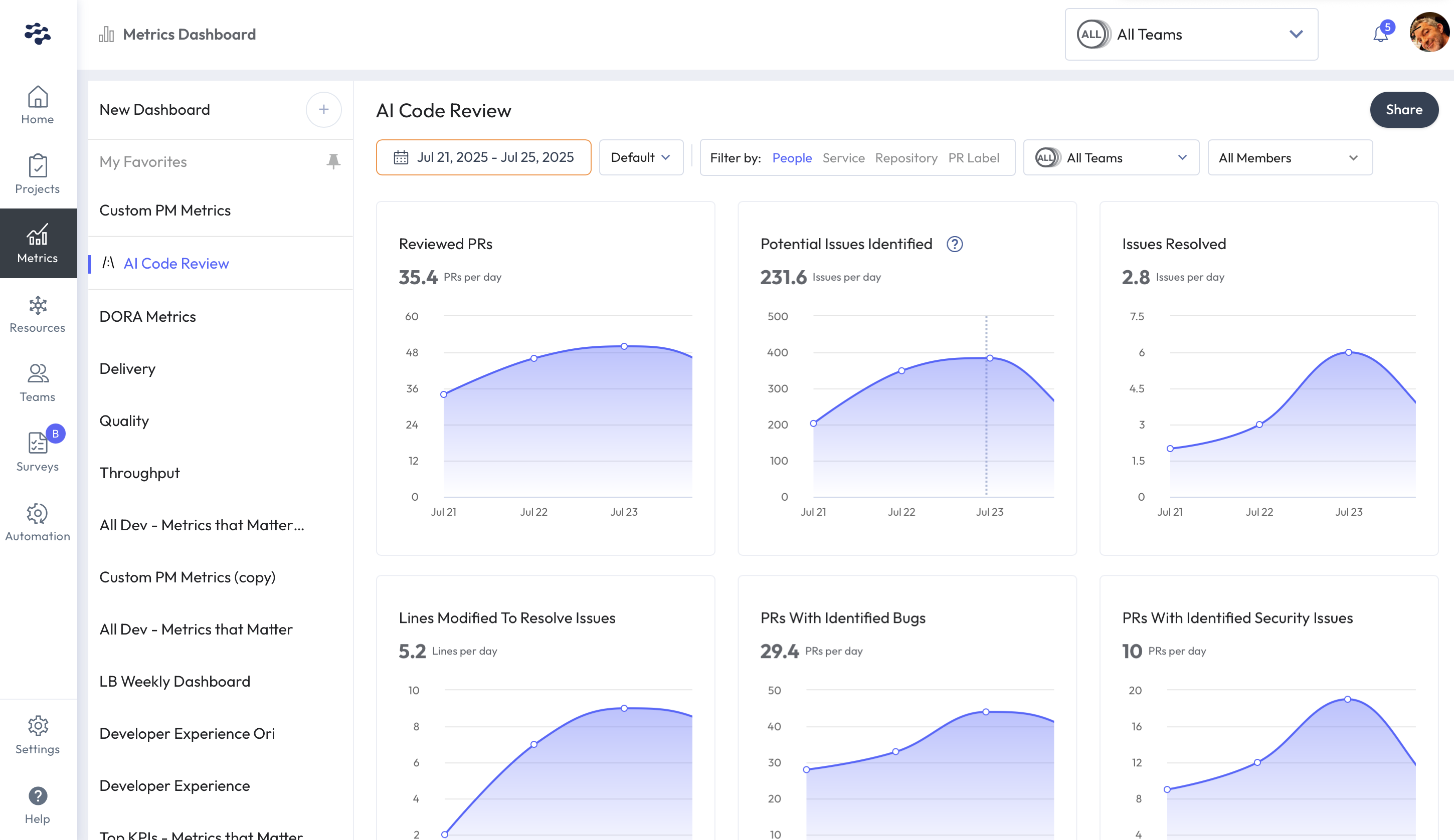Screen dimensions: 1454x840
Task: Click the 29.4 PRs per day value
Action: point(812,651)
